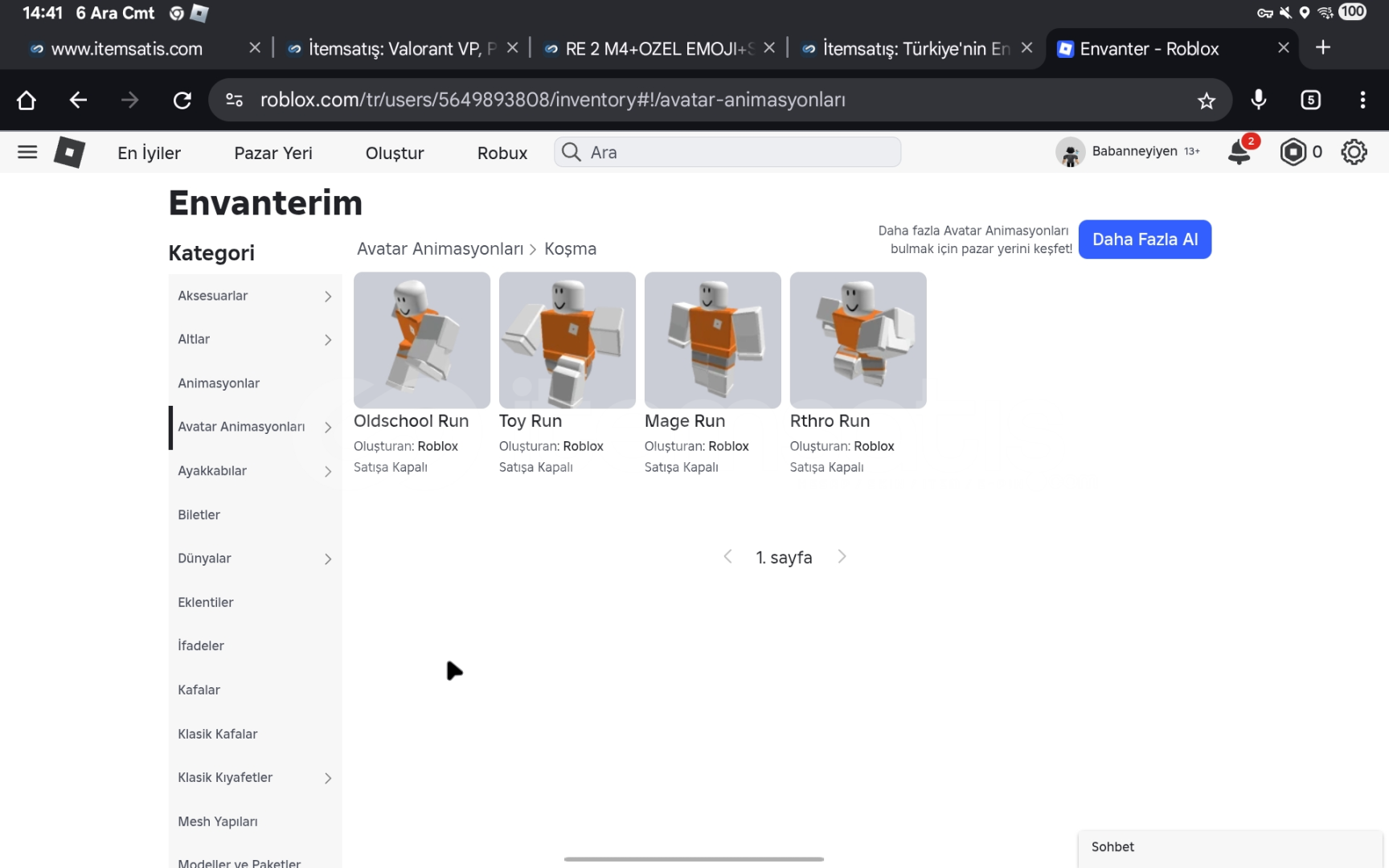Screen dimensions: 1389x868
Task: Expand the Aksesuarlar category
Action: 327,297
